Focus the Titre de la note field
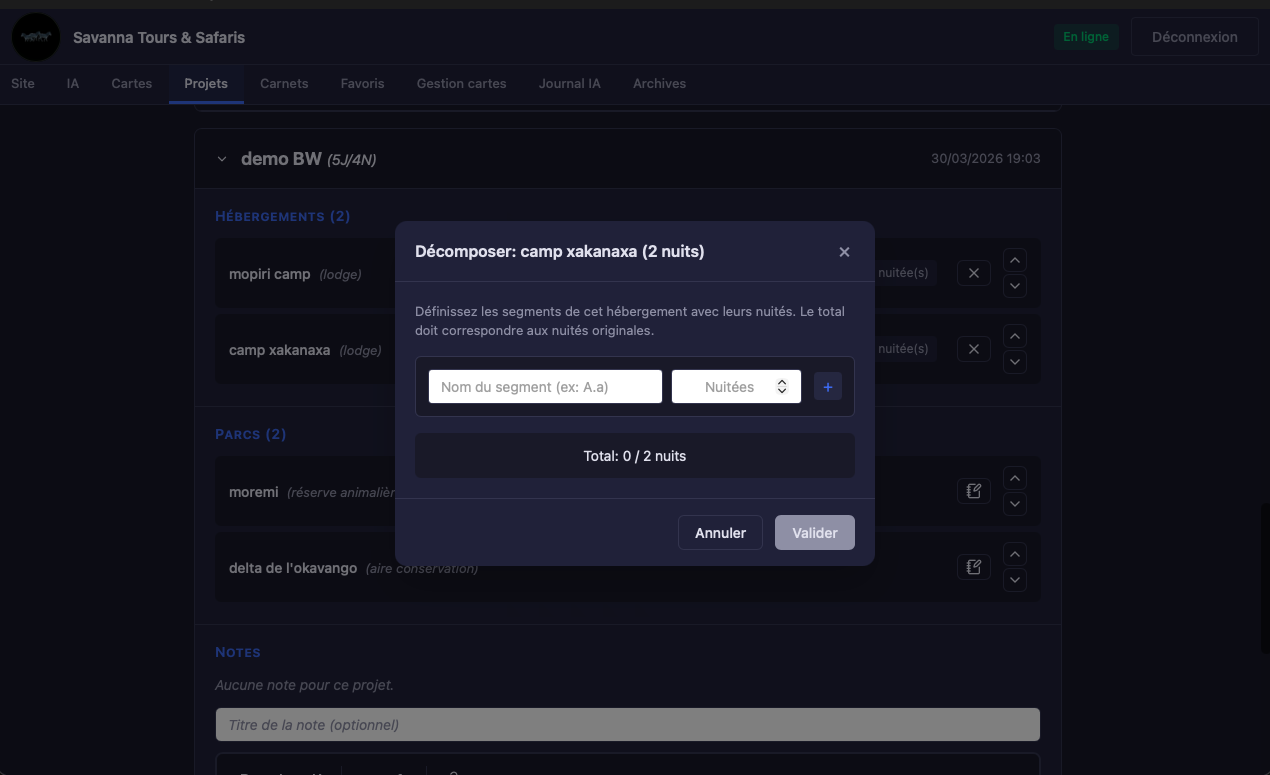 click(x=628, y=725)
